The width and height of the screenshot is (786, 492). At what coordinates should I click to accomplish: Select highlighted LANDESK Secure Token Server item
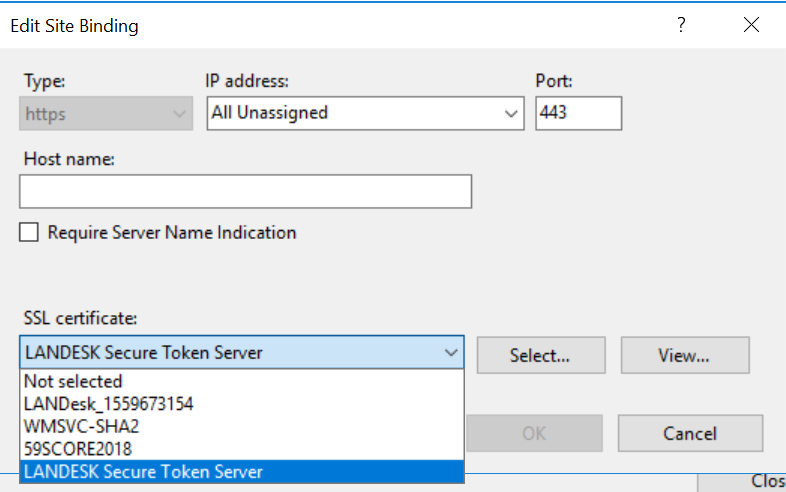[x=242, y=472]
